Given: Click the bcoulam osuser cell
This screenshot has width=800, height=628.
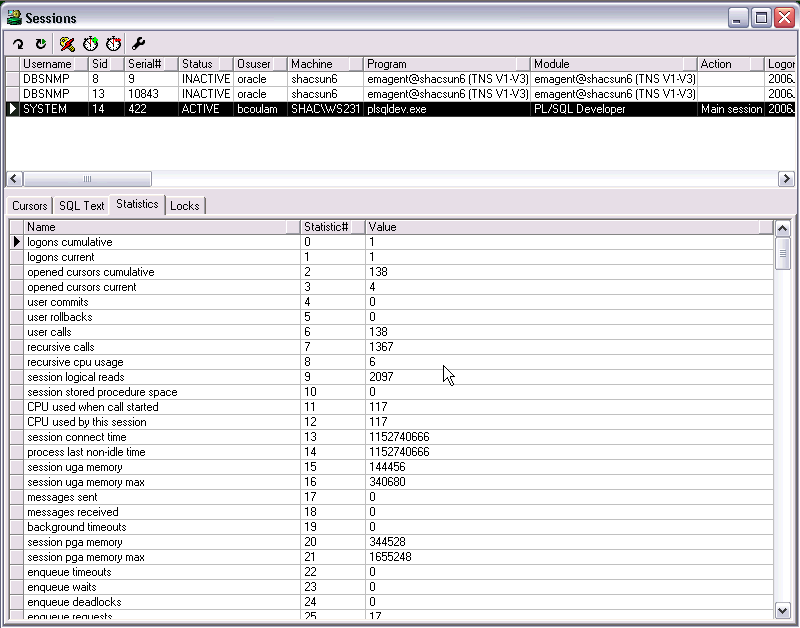Looking at the screenshot, I should click(x=260, y=109).
